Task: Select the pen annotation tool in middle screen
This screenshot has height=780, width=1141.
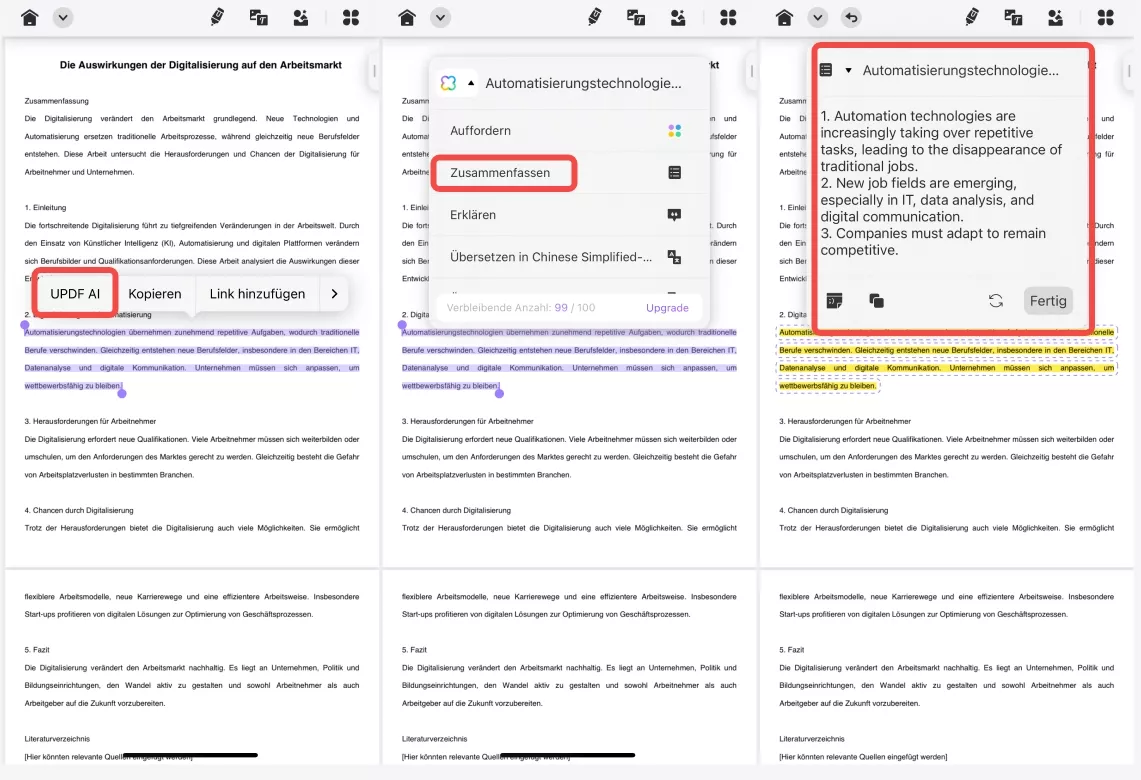Action: [595, 17]
